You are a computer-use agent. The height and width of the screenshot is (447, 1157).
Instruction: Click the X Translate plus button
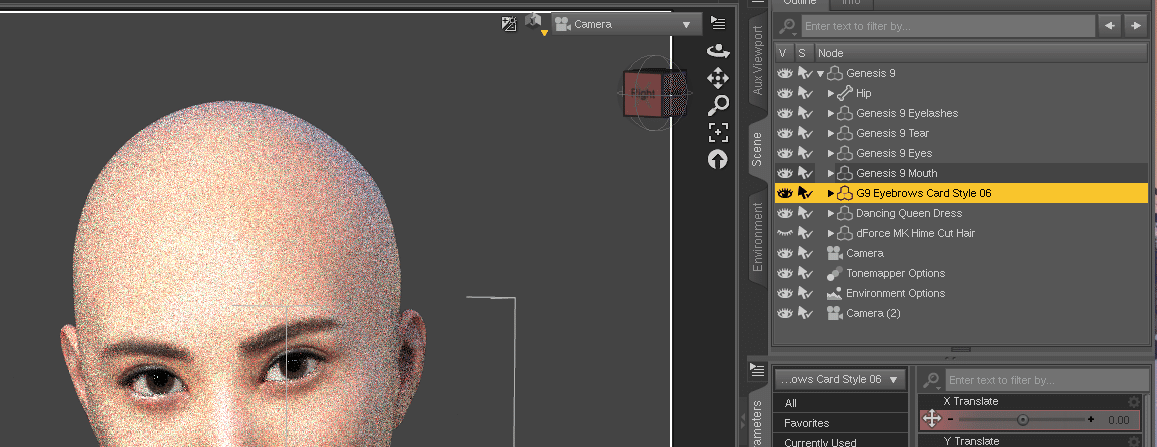tap(1091, 420)
